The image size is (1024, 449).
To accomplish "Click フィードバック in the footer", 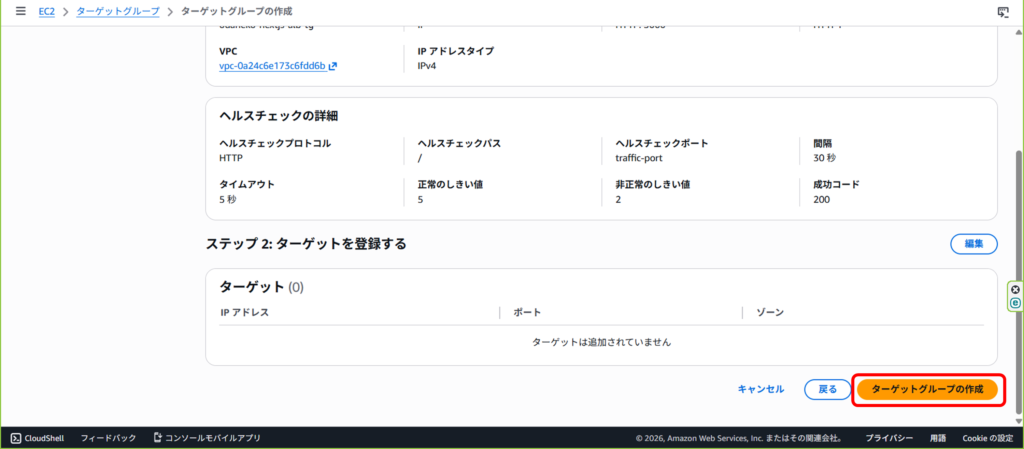I will click(108, 438).
